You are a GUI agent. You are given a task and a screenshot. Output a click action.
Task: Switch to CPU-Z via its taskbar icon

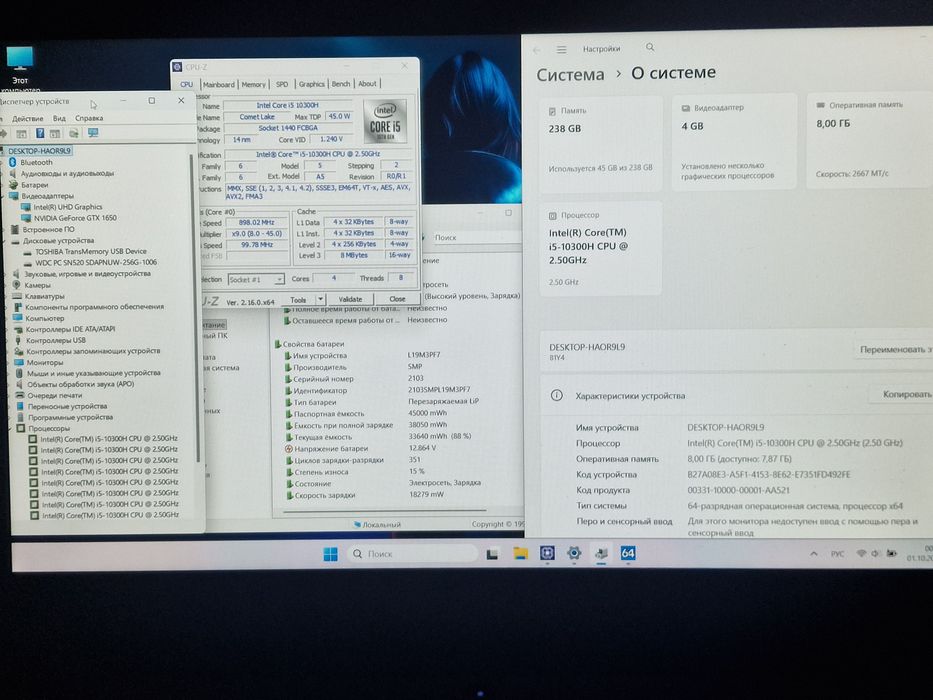[x=547, y=553]
